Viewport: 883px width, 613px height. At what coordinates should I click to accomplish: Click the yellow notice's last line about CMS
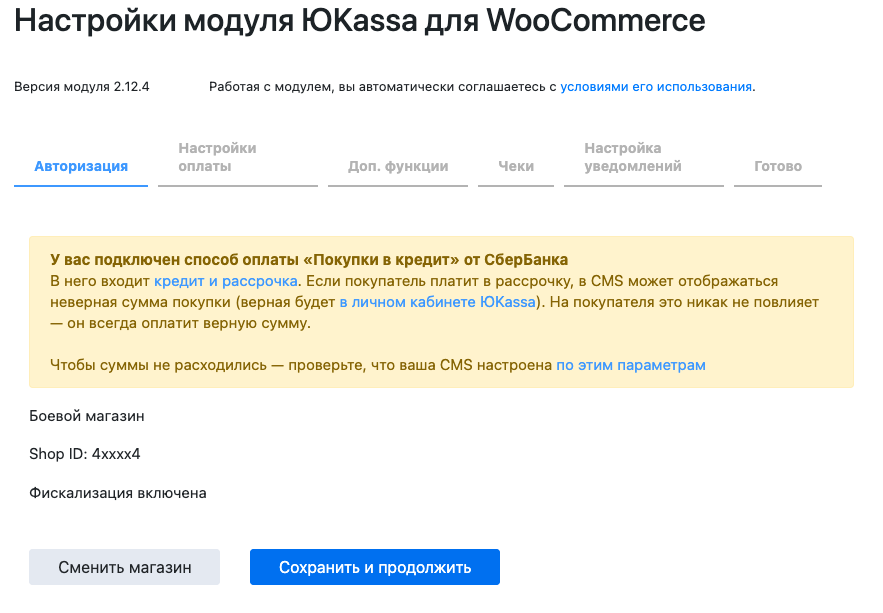[300, 365]
